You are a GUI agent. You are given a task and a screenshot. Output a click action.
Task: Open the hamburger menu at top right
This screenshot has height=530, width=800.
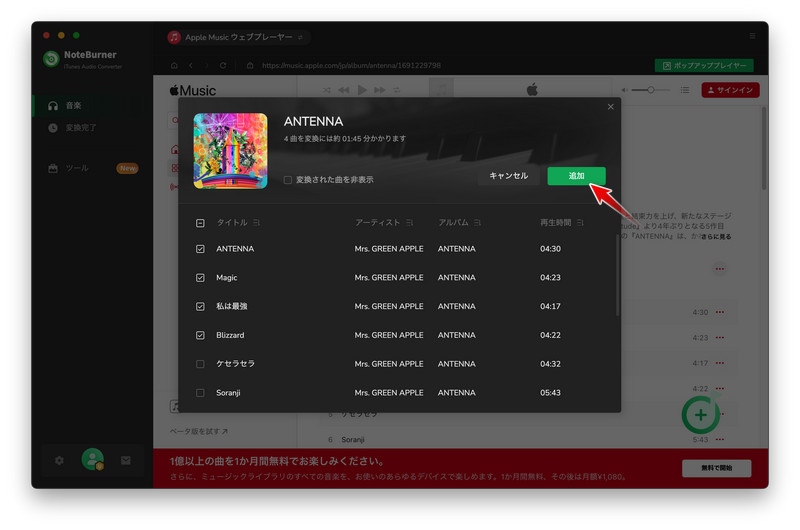[x=752, y=36]
